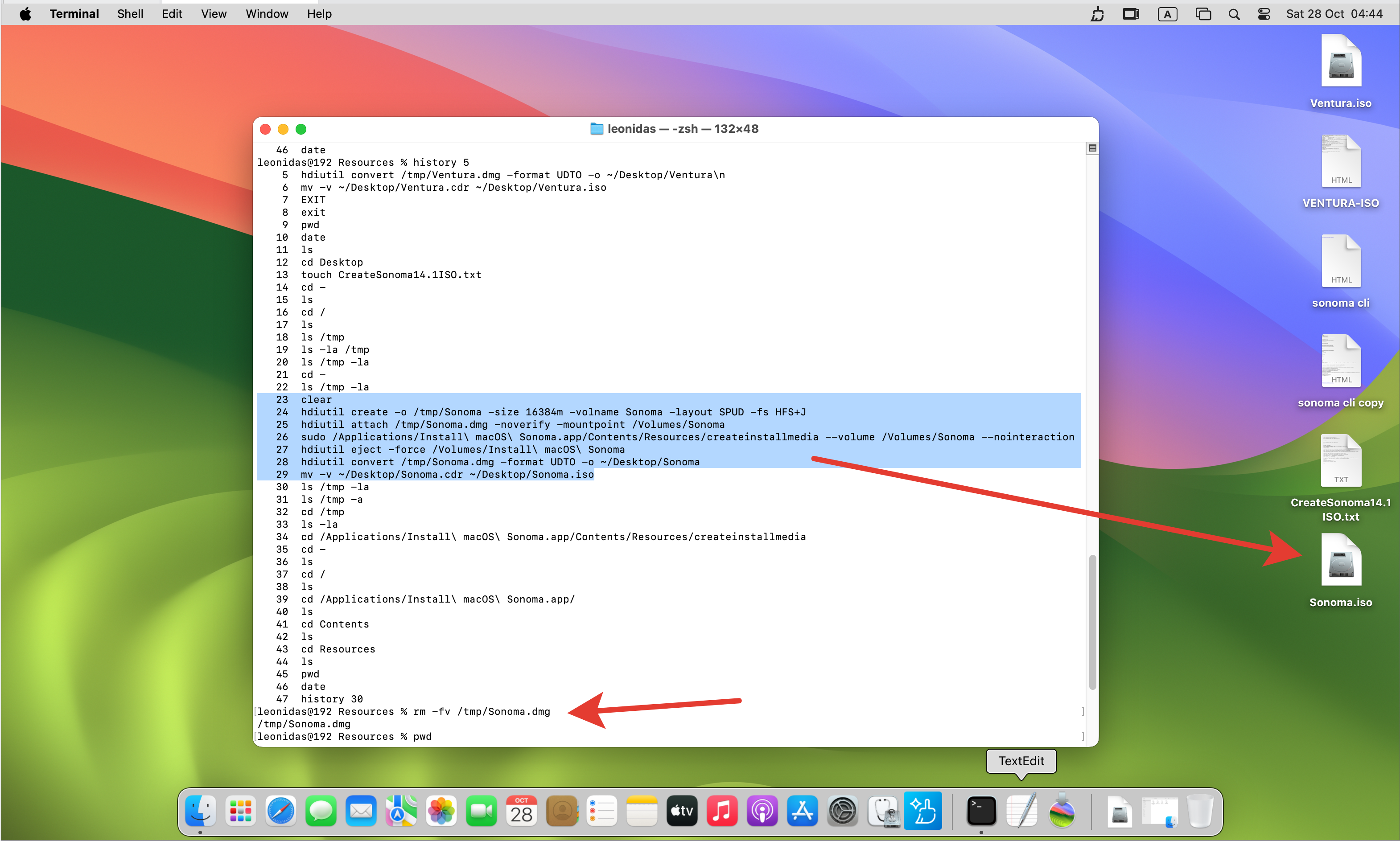Open the Edit menu
1400x841 pixels.
pos(172,14)
